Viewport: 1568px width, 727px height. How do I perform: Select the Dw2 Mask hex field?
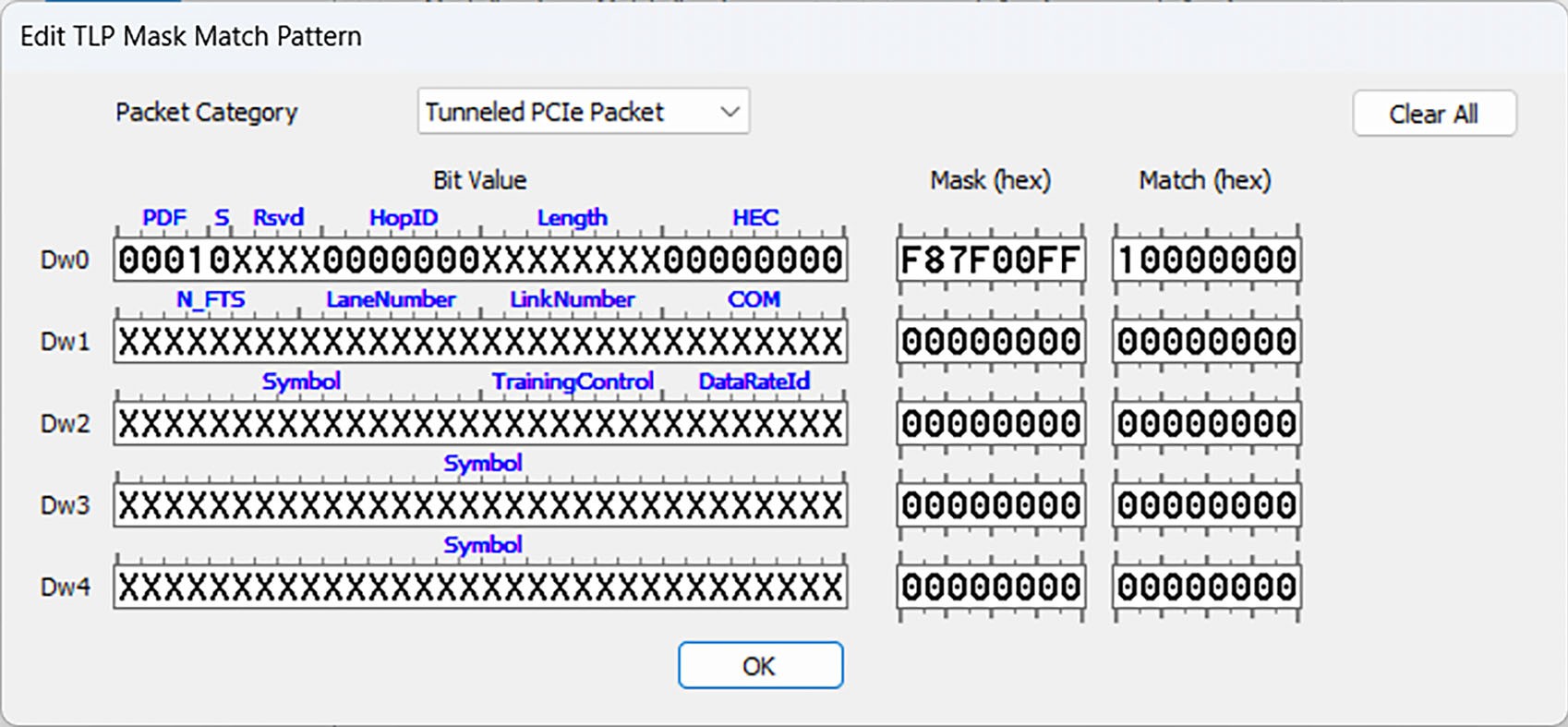[x=991, y=423]
